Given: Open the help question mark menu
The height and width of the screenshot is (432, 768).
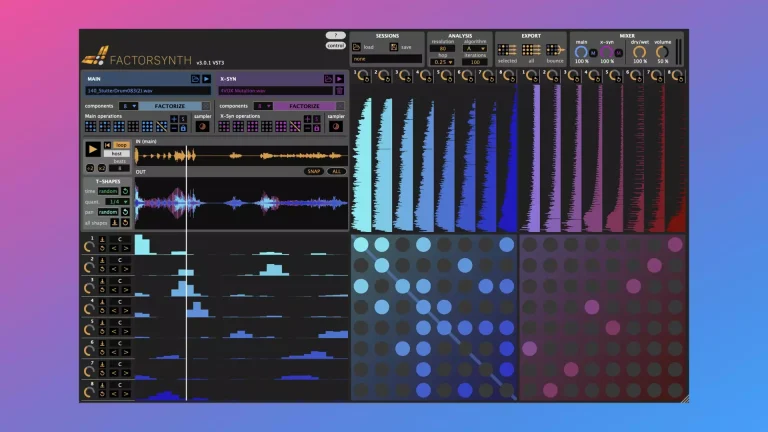Looking at the screenshot, I should point(335,35).
